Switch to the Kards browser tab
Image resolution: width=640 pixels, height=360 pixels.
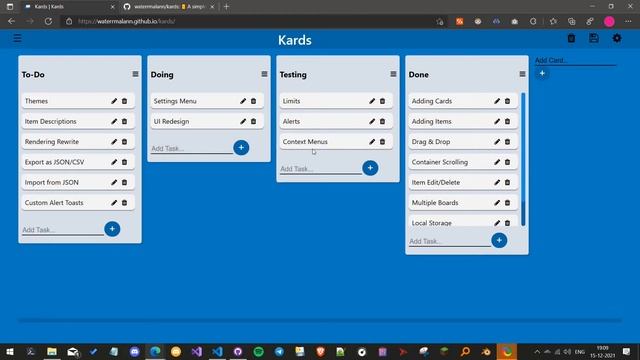click(69, 7)
